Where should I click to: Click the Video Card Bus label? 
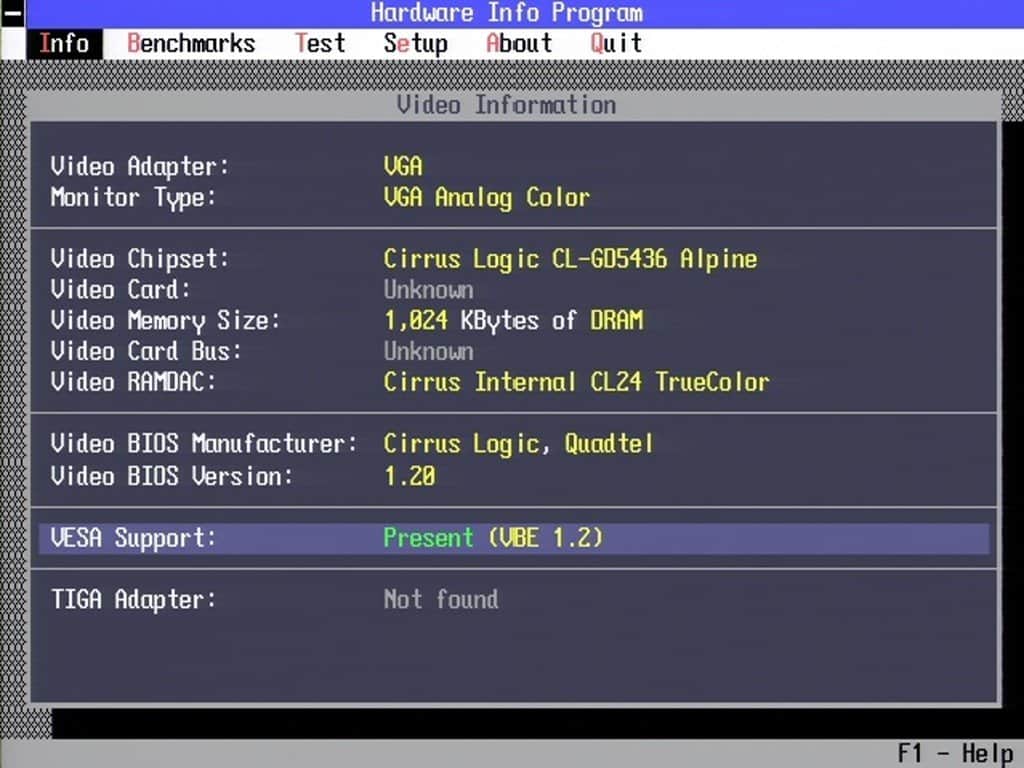[x=146, y=351]
